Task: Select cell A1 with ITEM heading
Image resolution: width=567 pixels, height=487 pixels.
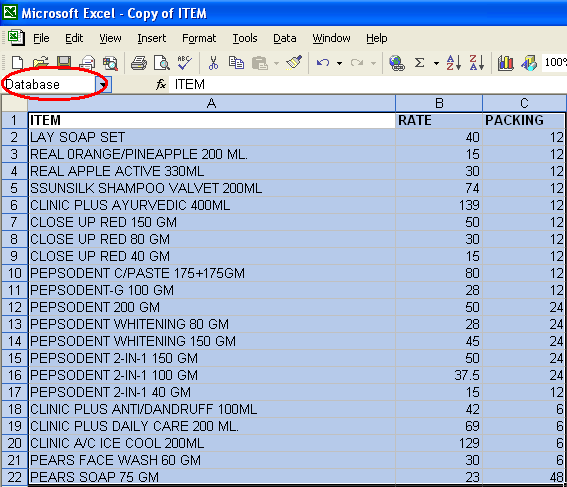Action: pyautogui.click(x=212, y=120)
